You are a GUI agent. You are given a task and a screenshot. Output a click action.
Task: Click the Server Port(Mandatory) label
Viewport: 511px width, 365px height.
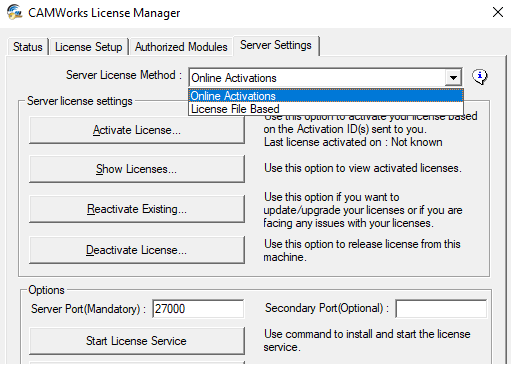(89, 309)
